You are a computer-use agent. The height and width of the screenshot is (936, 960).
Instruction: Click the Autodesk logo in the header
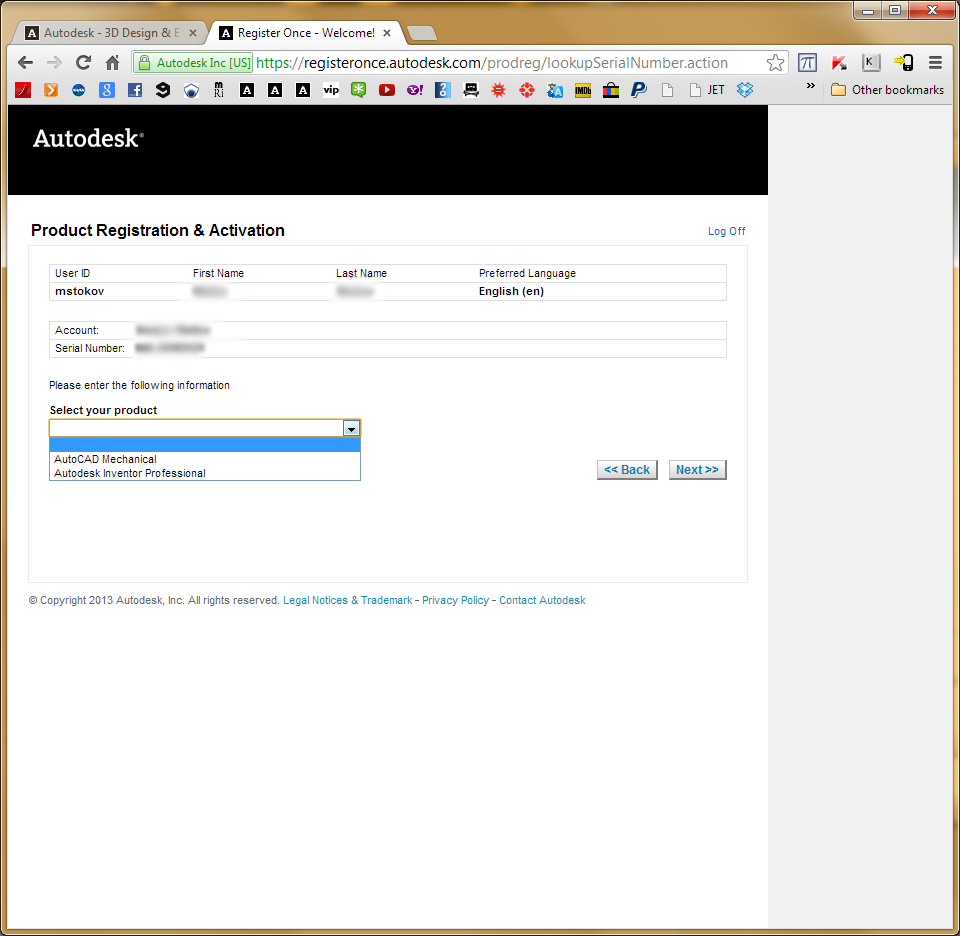point(88,138)
